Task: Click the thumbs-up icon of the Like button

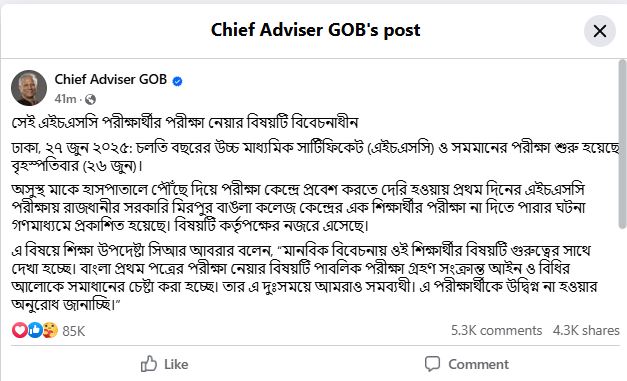Action: pyautogui.click(x=149, y=364)
